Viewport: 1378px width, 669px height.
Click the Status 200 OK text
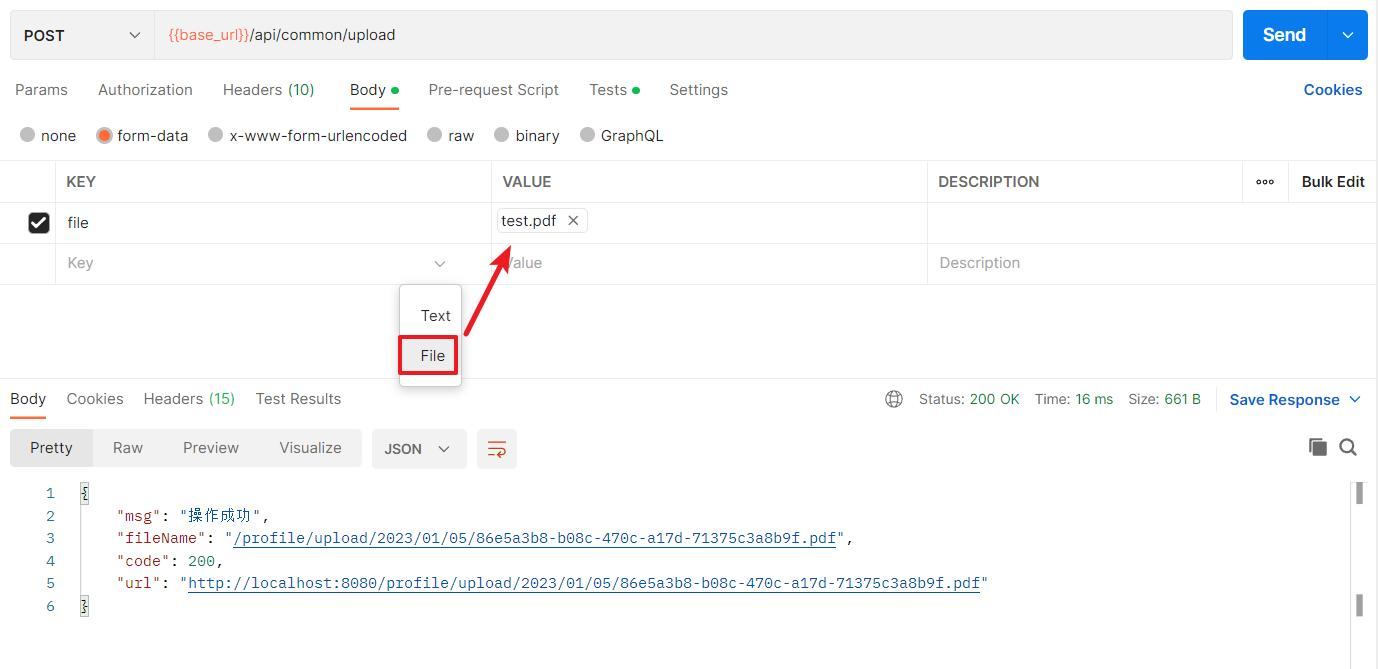coord(969,399)
